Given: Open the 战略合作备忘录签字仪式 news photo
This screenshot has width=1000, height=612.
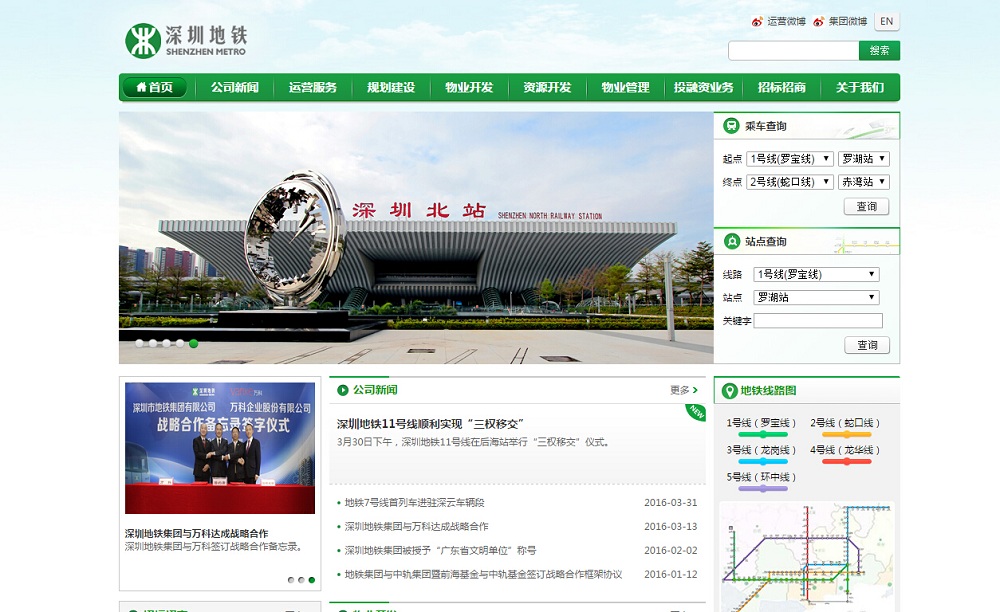Looking at the screenshot, I should coord(220,448).
